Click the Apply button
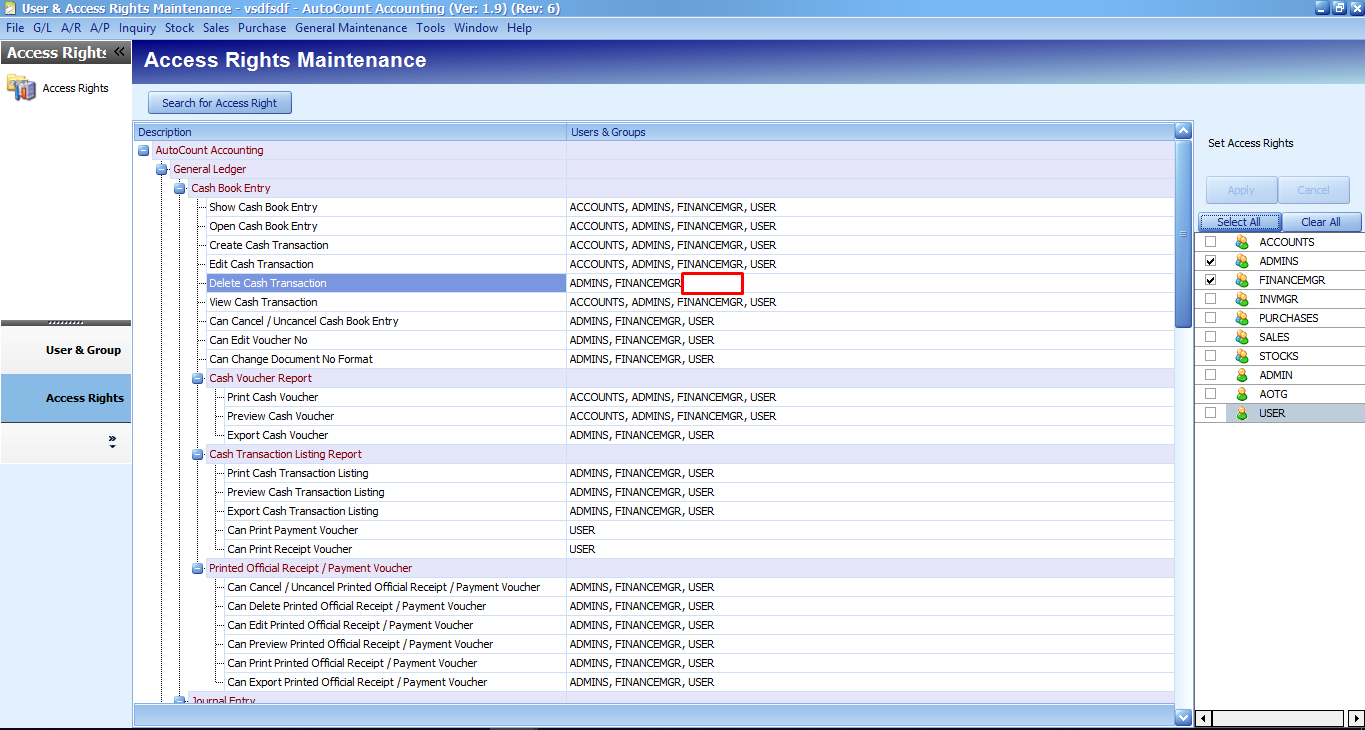Screen dimensions: 1365x730 pos(1241,190)
